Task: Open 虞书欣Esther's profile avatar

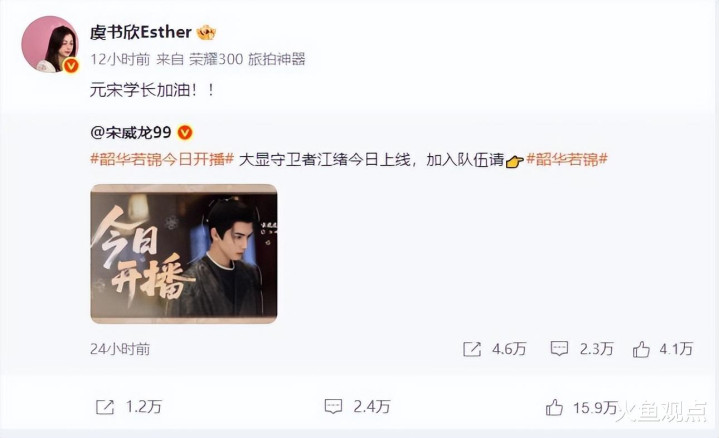Action: pos(50,44)
